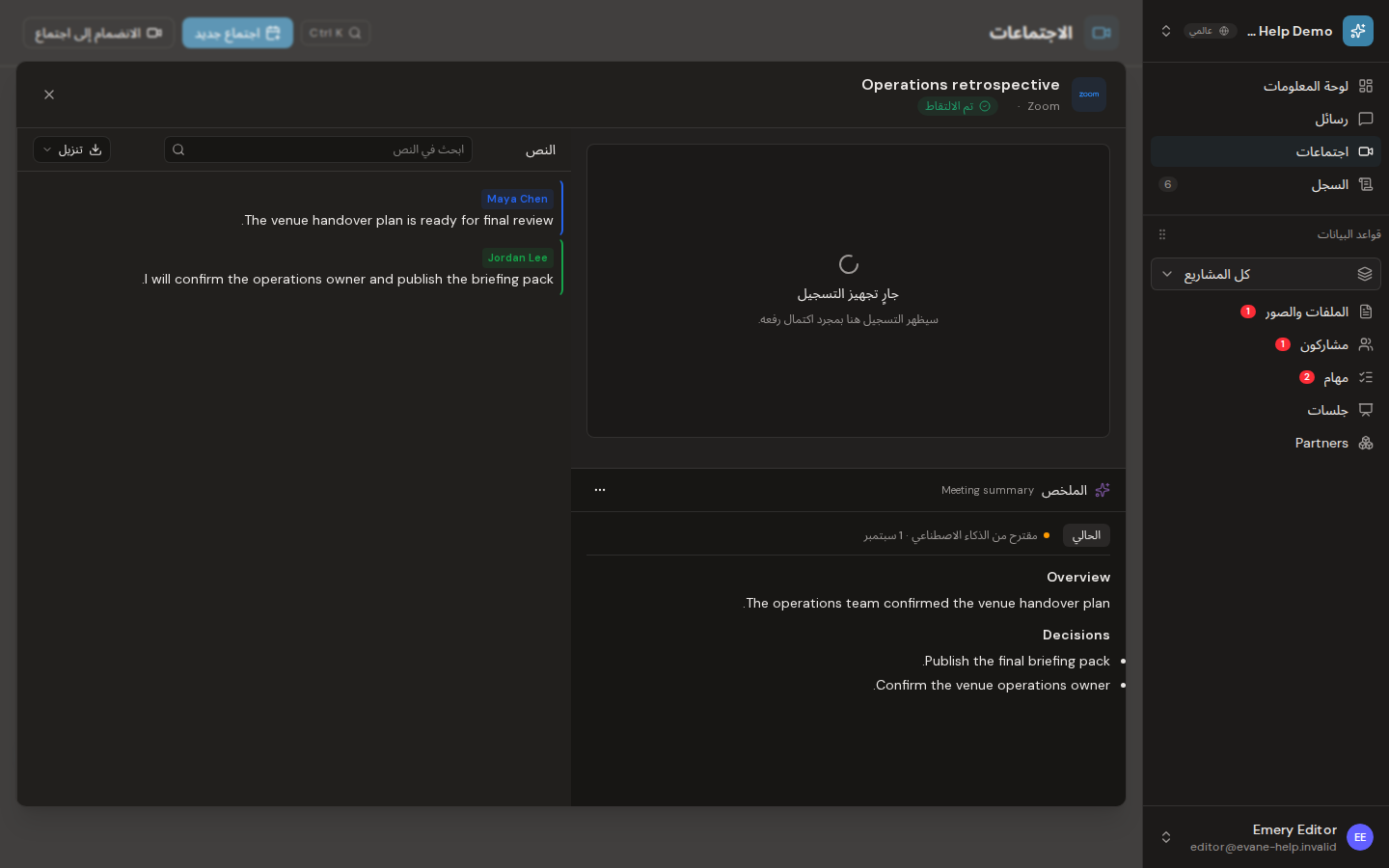Click the drag handle dots beside قواعد البيانات
Viewport: 1389px width, 868px height.
click(x=1162, y=234)
